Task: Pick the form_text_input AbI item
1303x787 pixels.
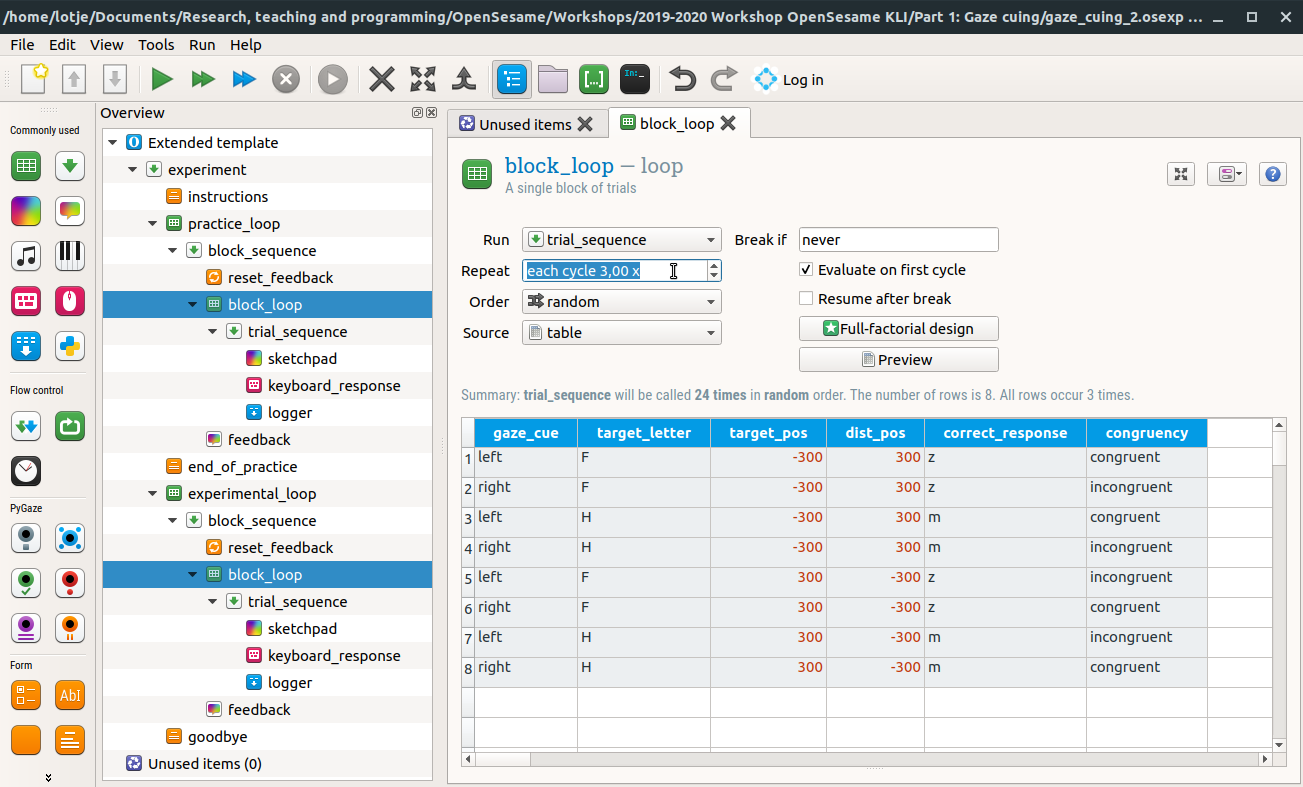Action: 70,695
